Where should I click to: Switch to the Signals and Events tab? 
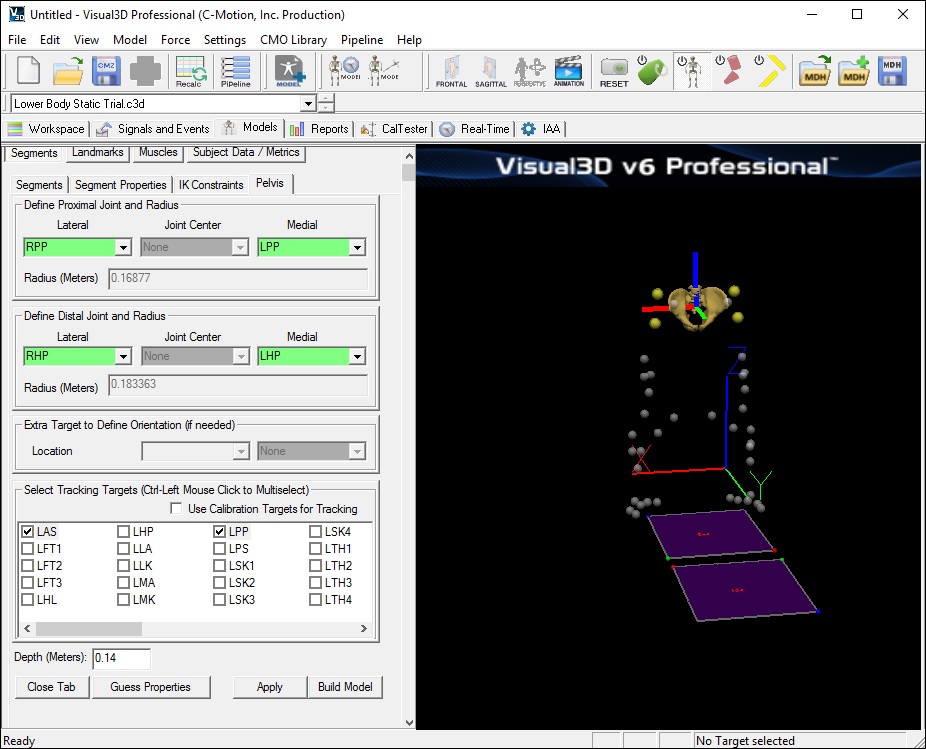pos(153,129)
